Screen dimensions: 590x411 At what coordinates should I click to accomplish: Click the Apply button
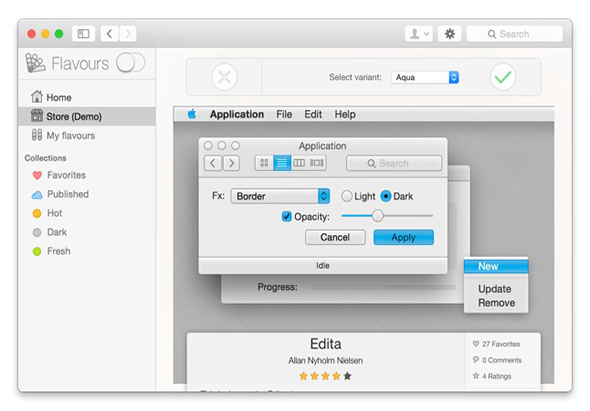pyautogui.click(x=403, y=237)
